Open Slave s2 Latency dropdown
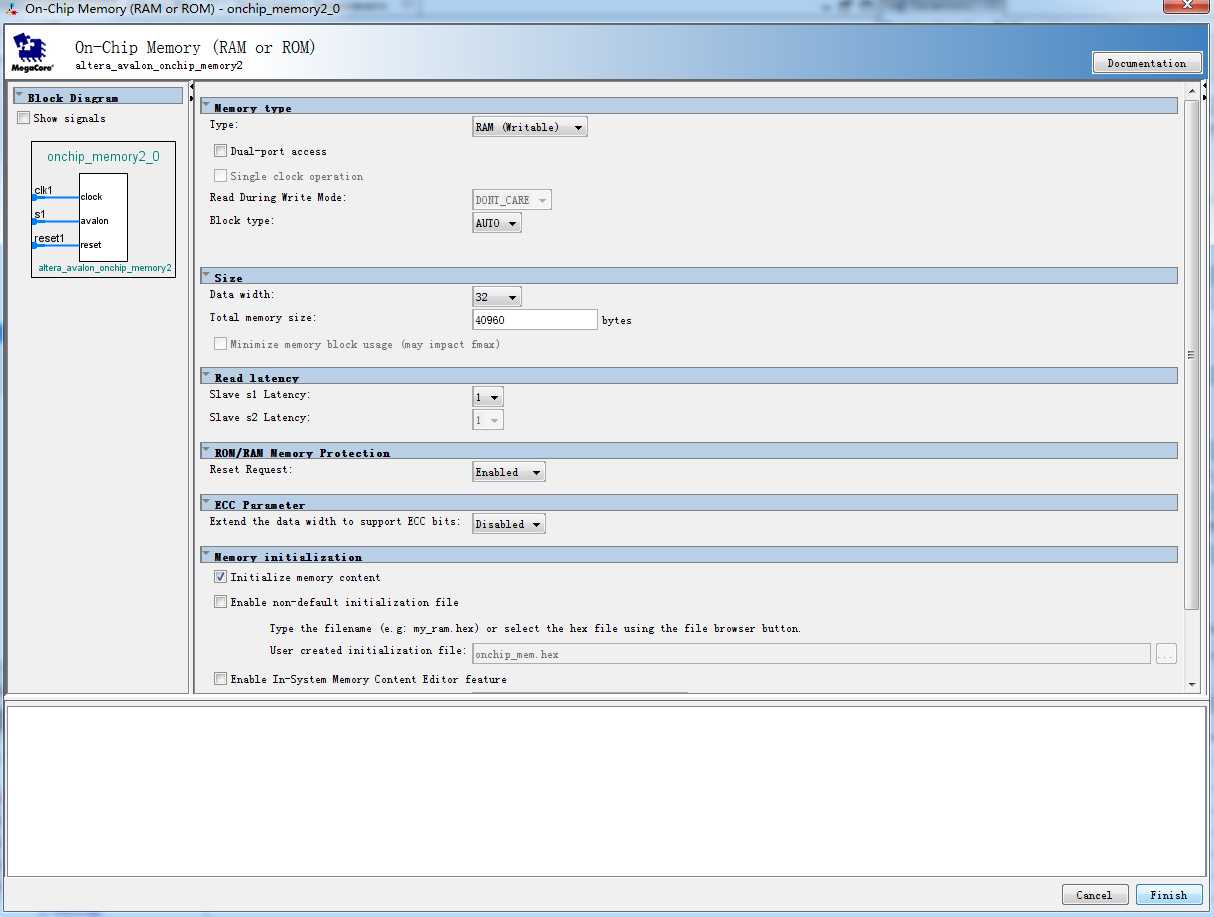Image resolution: width=1214 pixels, height=917 pixels. 488,420
